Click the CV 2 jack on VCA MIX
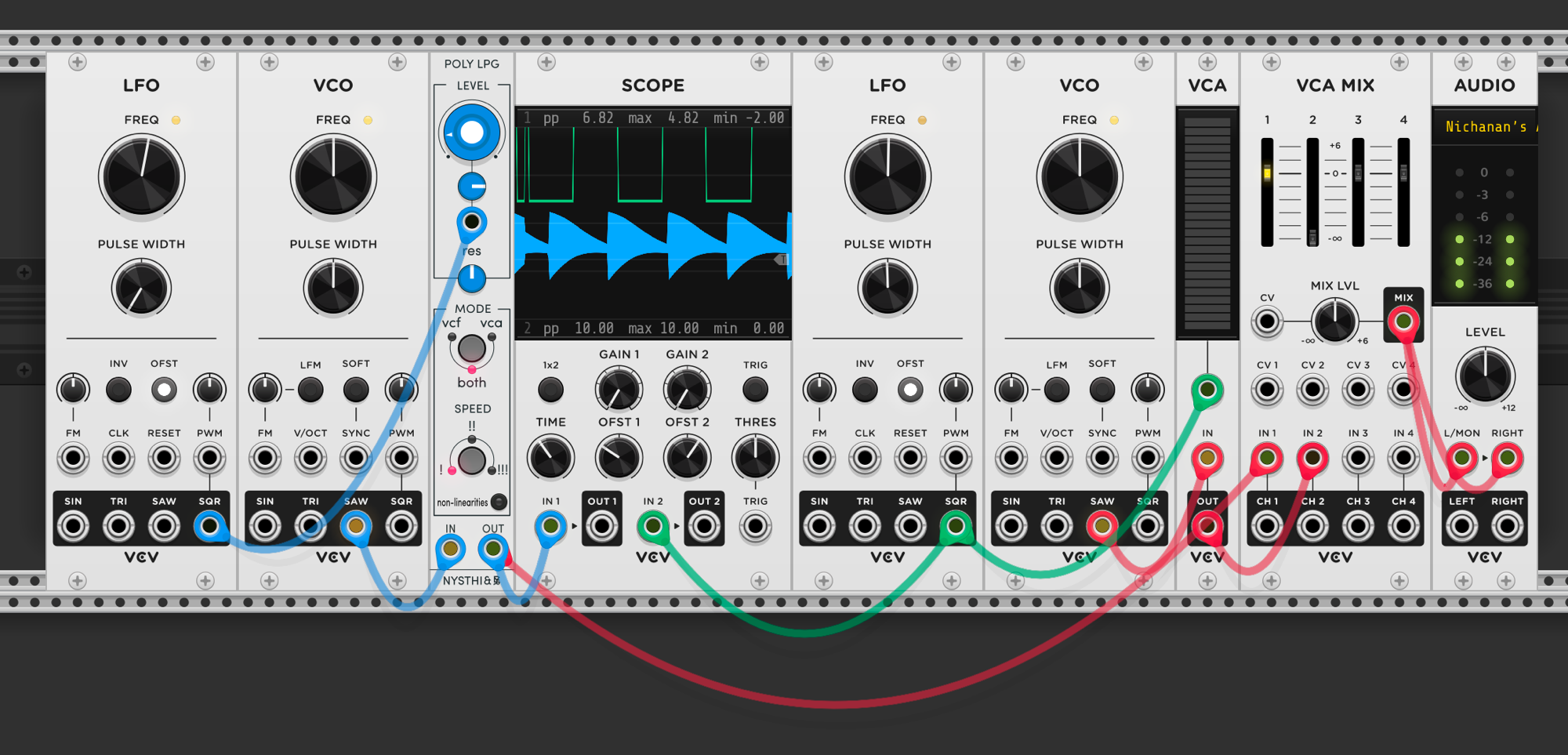The height and width of the screenshot is (755, 1568). pos(1312,390)
